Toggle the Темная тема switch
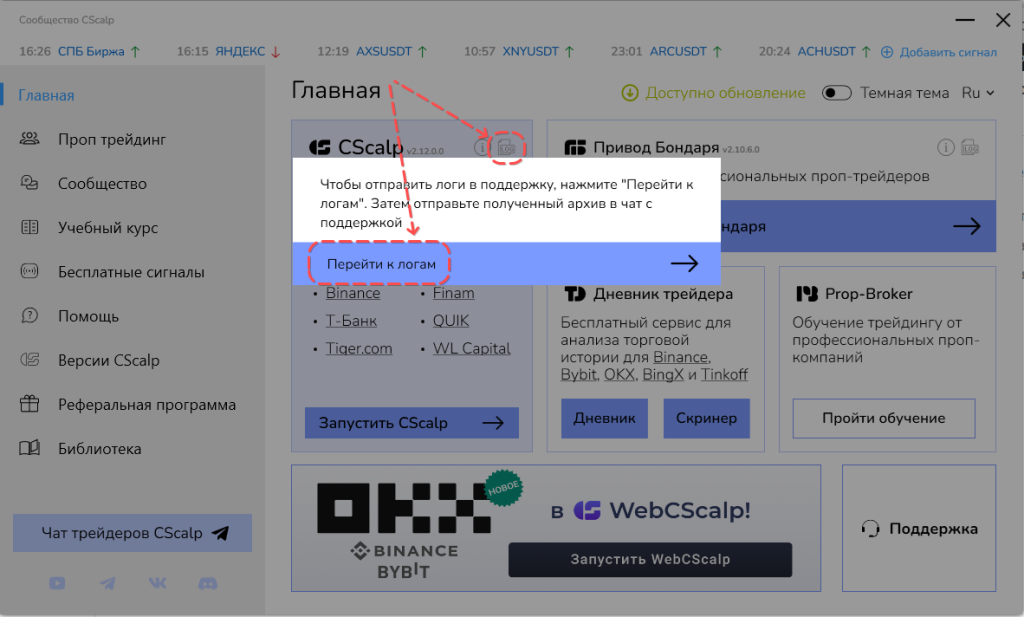This screenshot has width=1024, height=617. click(x=837, y=93)
